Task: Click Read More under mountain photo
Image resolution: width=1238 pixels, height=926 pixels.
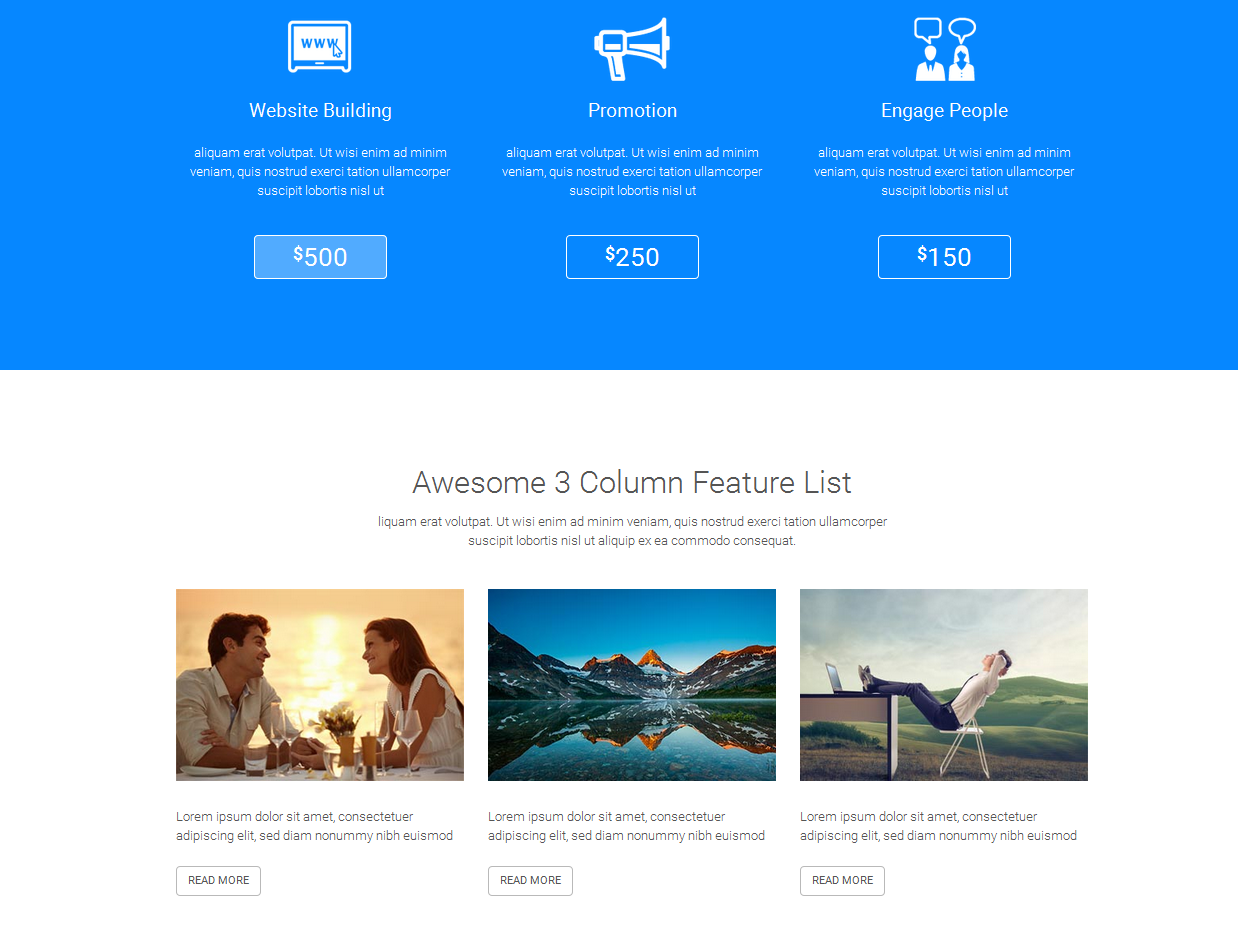Action: [x=530, y=881]
